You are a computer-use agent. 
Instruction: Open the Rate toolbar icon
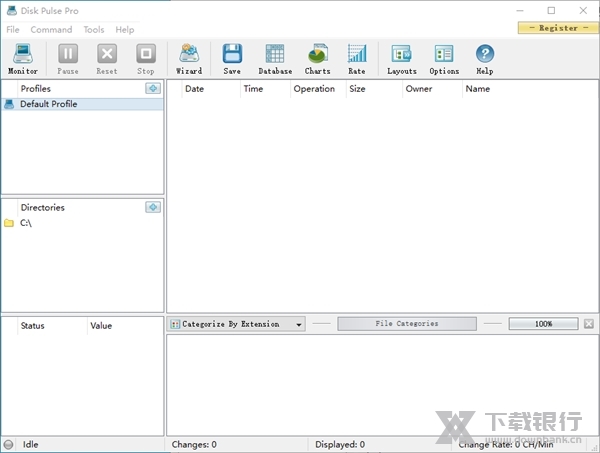tap(356, 59)
